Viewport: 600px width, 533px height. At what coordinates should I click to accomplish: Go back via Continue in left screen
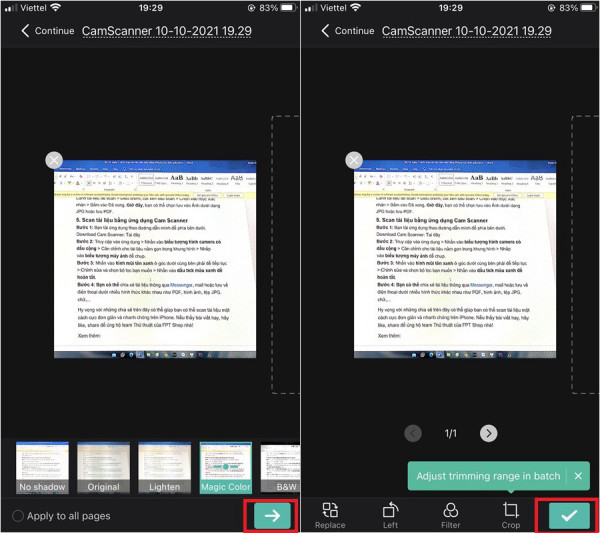tap(46, 31)
